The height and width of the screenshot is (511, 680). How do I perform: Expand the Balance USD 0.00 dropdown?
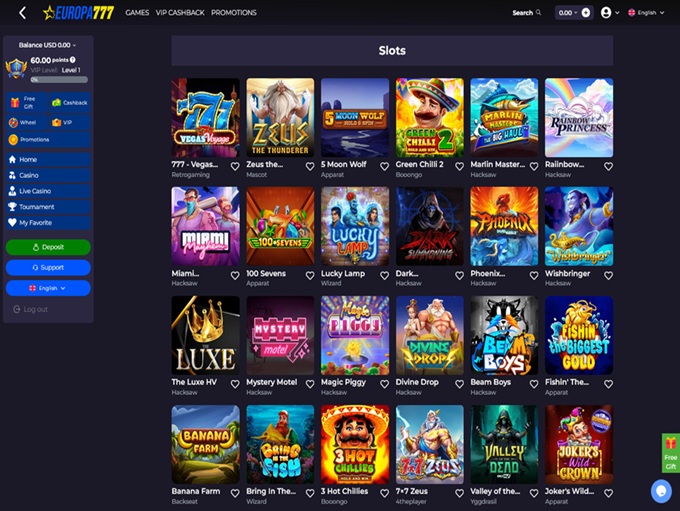(47, 45)
